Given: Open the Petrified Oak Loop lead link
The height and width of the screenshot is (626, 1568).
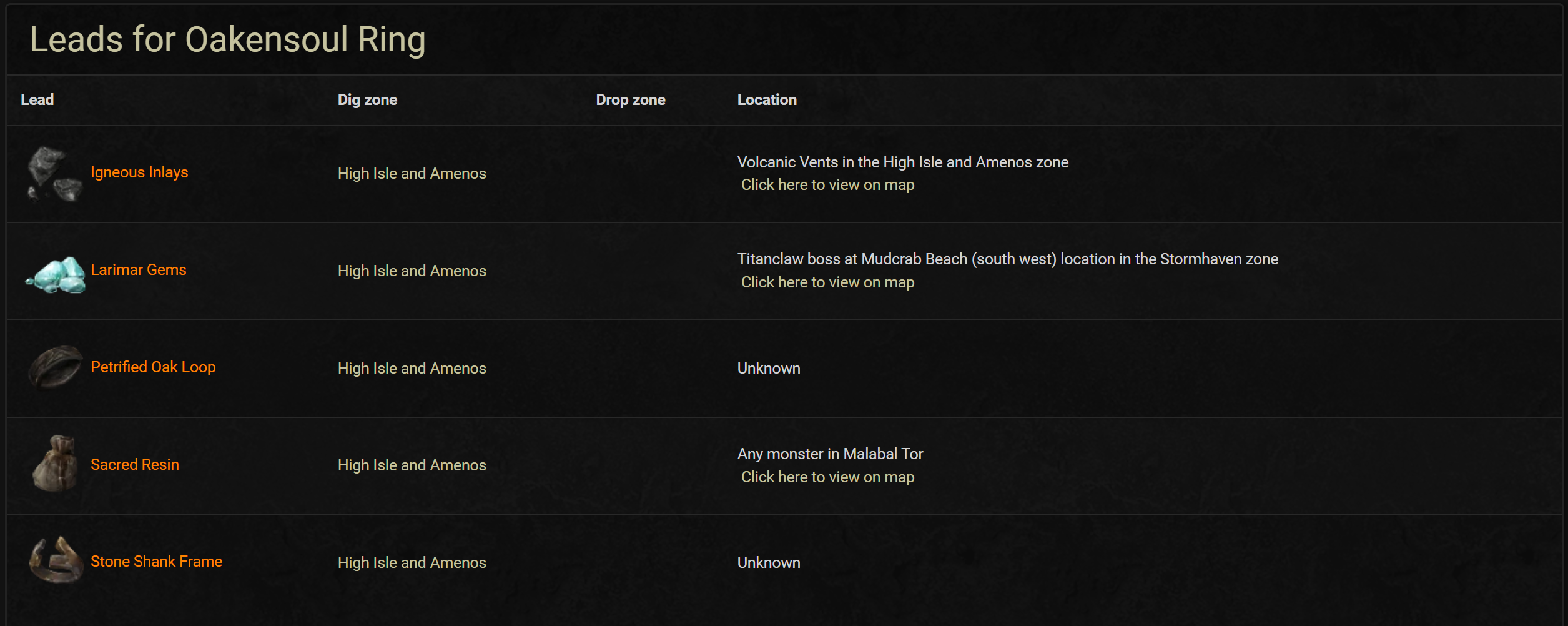Looking at the screenshot, I should tap(153, 367).
